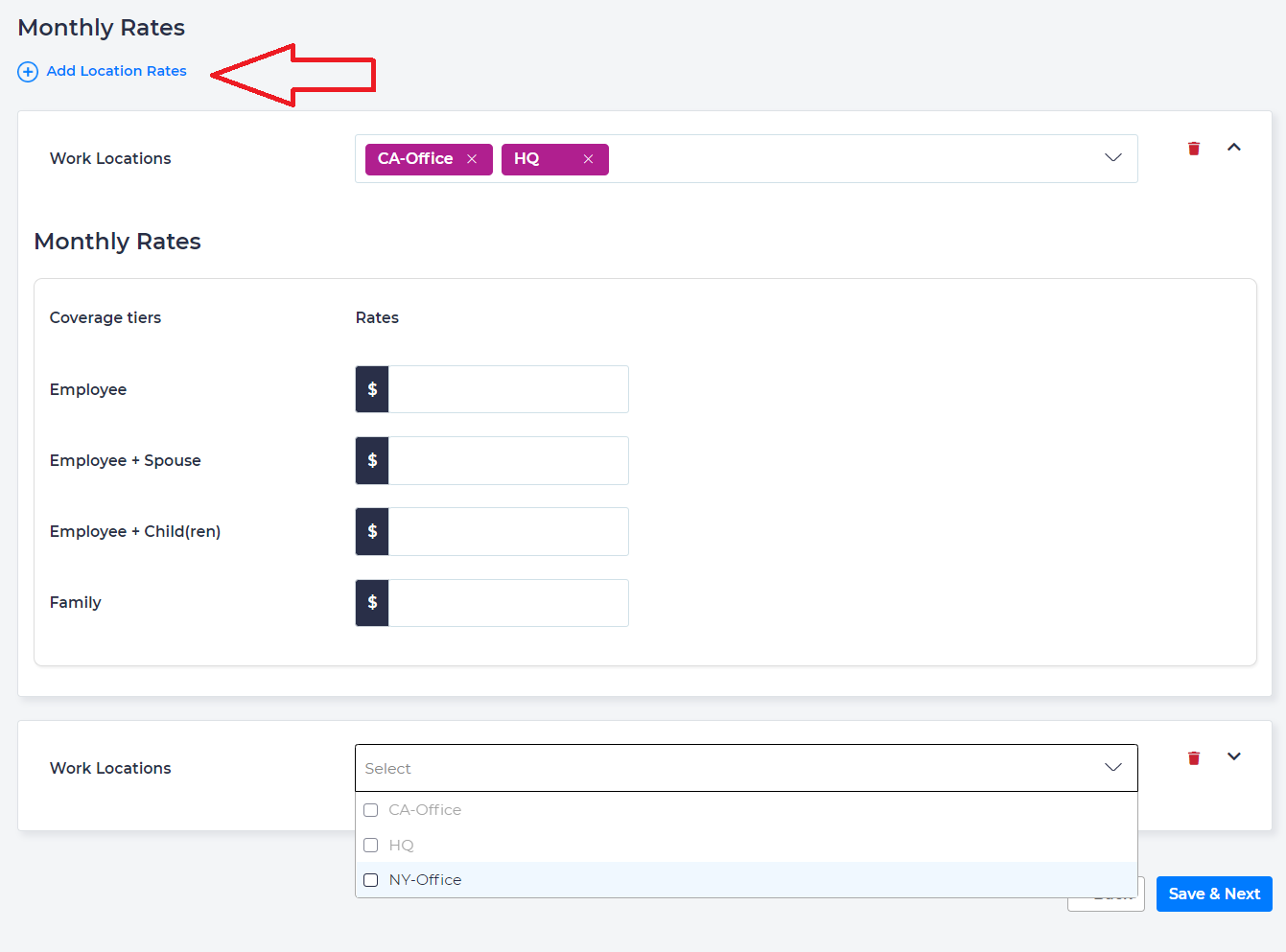The image size is (1286, 952).
Task: Close the open Select work locations dropdown
Action: point(1112,768)
